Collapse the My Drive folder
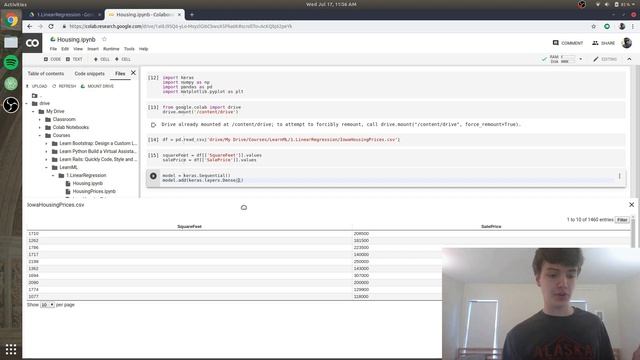The image size is (640, 360). click(x=33, y=111)
